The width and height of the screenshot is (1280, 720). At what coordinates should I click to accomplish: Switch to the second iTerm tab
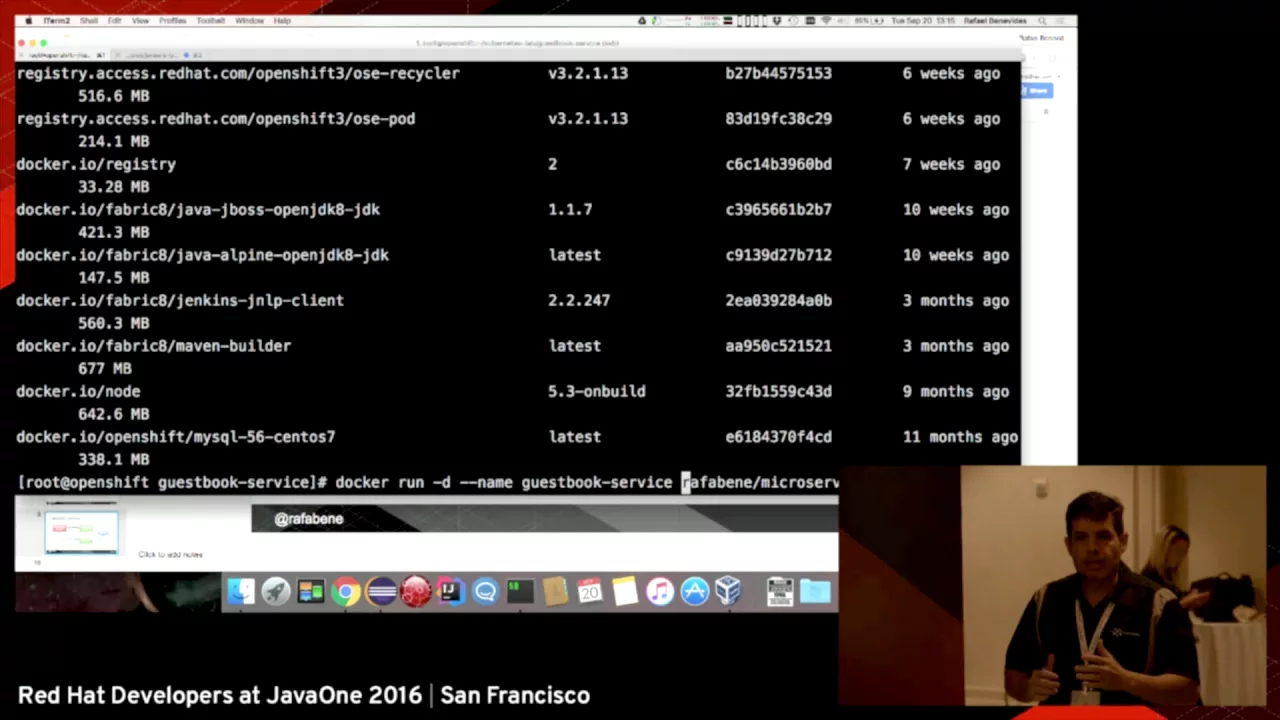click(160, 55)
